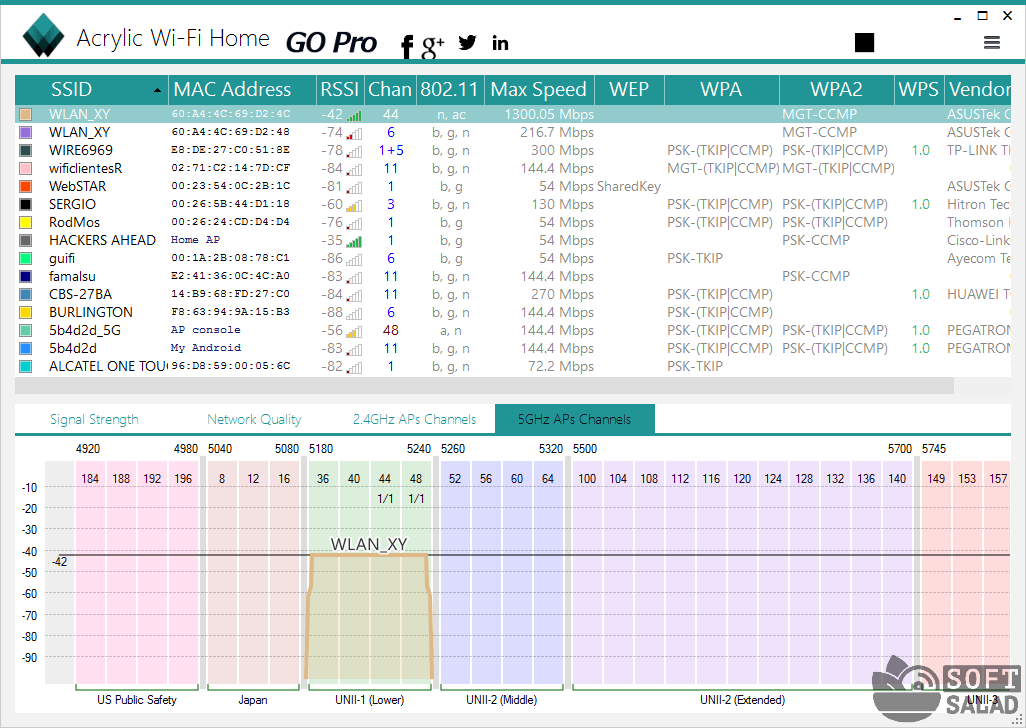Sort by the Chan column header
The width and height of the screenshot is (1026, 728).
click(390, 90)
